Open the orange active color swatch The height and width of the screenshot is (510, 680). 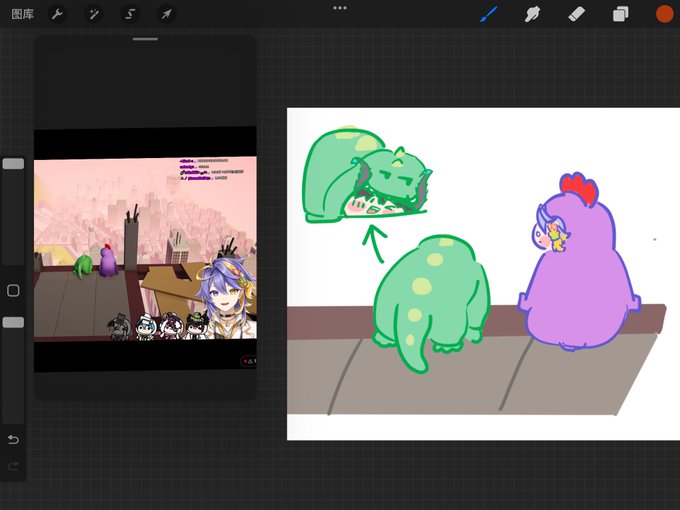point(664,14)
